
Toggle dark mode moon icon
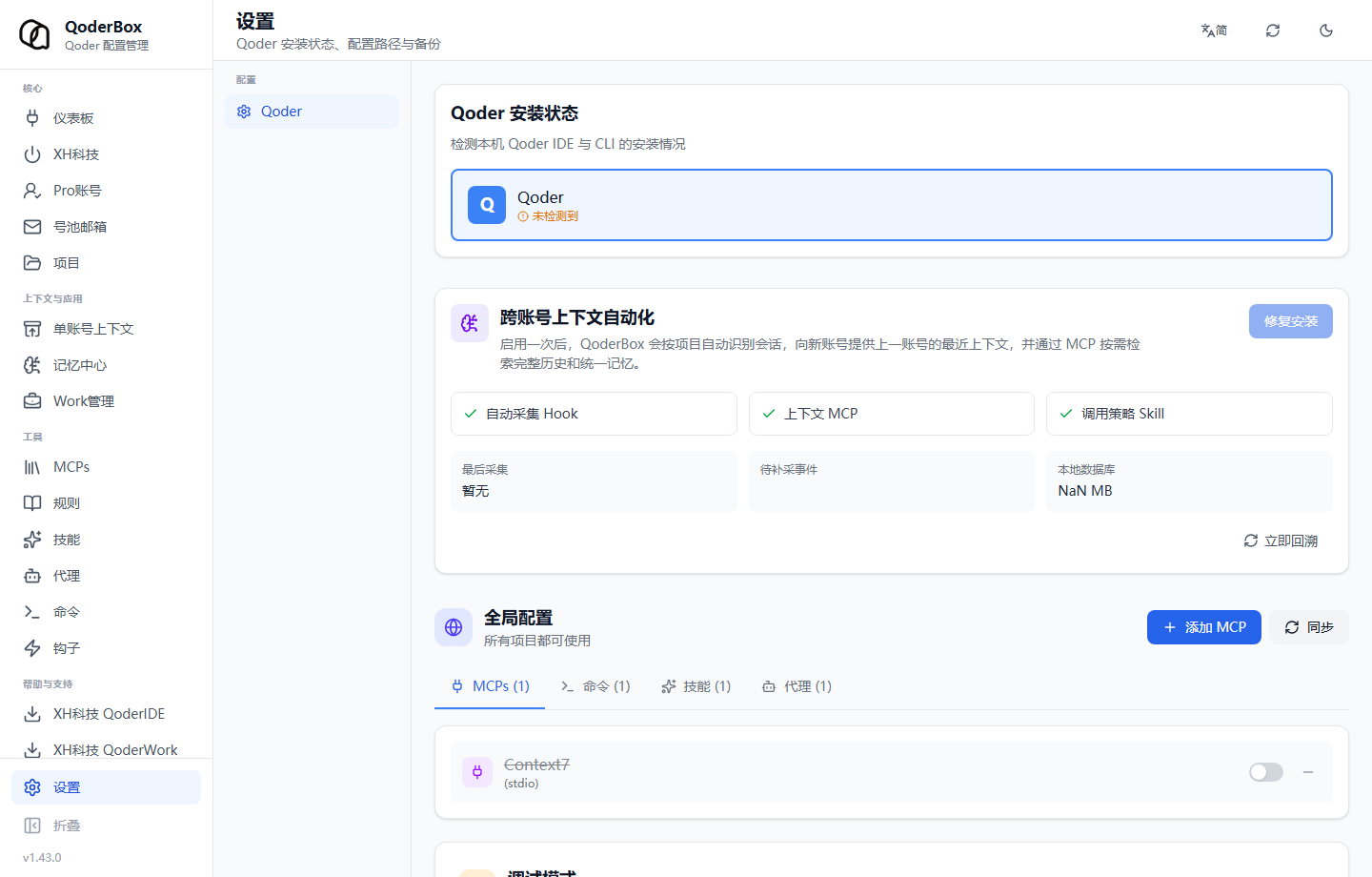(1326, 31)
